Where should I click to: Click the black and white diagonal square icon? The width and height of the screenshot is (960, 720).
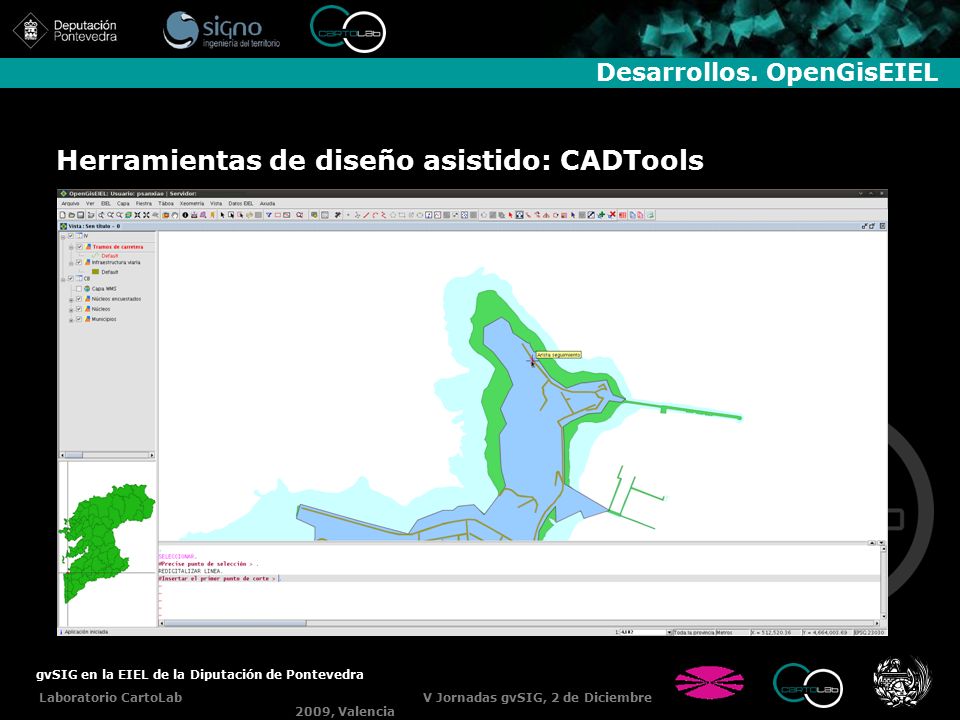click(591, 215)
